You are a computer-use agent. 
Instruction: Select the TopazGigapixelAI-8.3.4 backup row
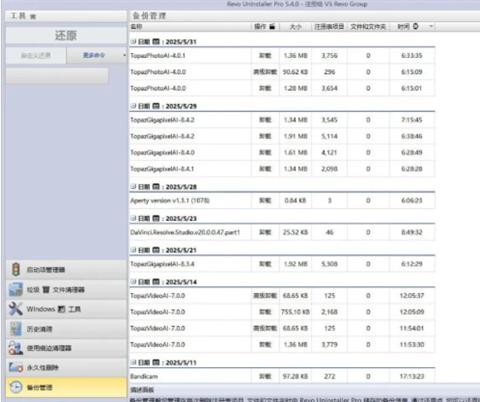tap(282, 264)
